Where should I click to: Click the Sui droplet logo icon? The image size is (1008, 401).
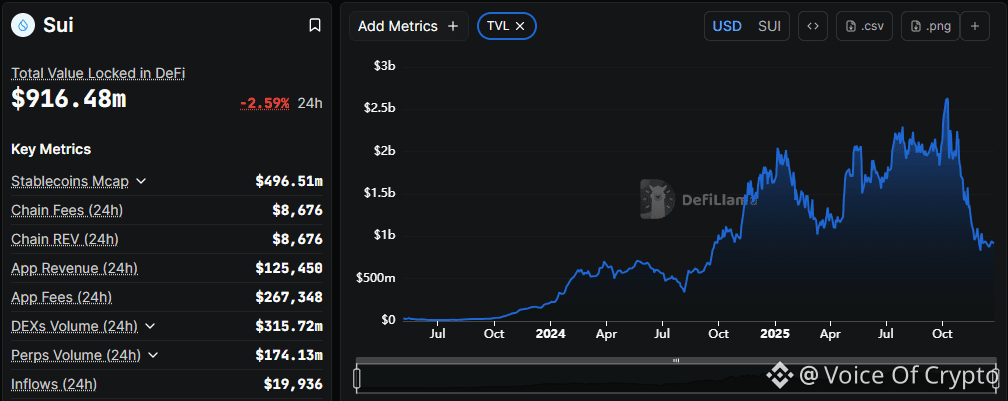(x=23, y=26)
